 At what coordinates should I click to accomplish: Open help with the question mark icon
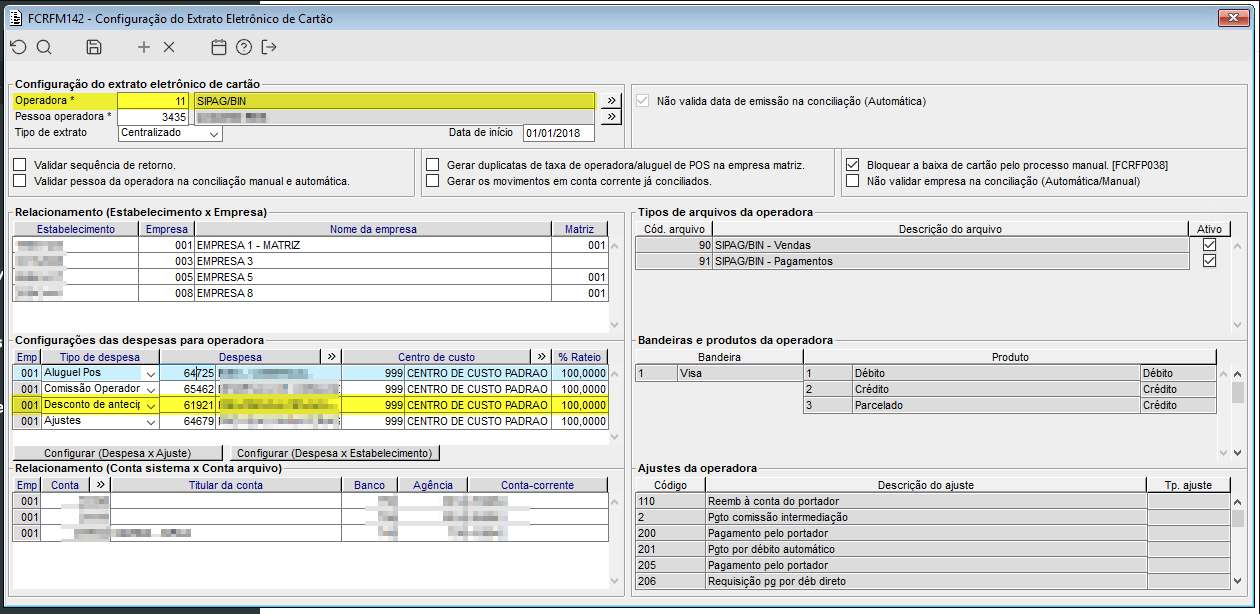coord(244,47)
